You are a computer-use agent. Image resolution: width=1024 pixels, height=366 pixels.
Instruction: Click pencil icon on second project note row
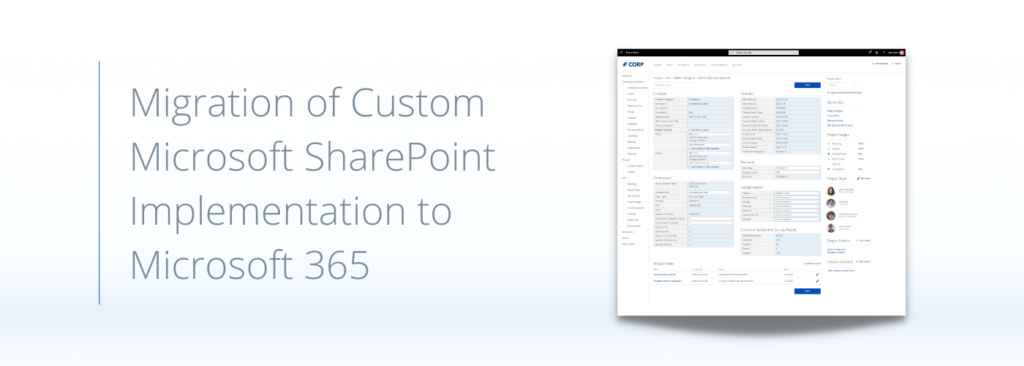(x=818, y=281)
